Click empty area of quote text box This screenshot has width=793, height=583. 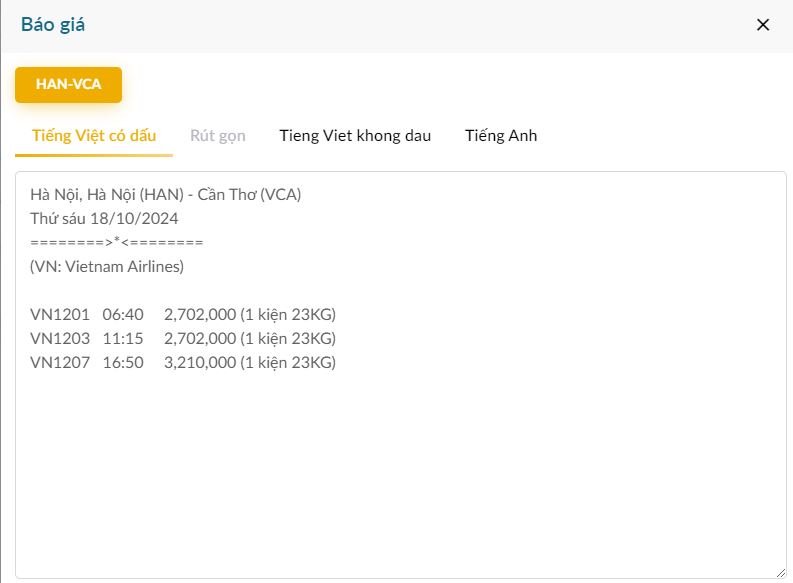400,470
